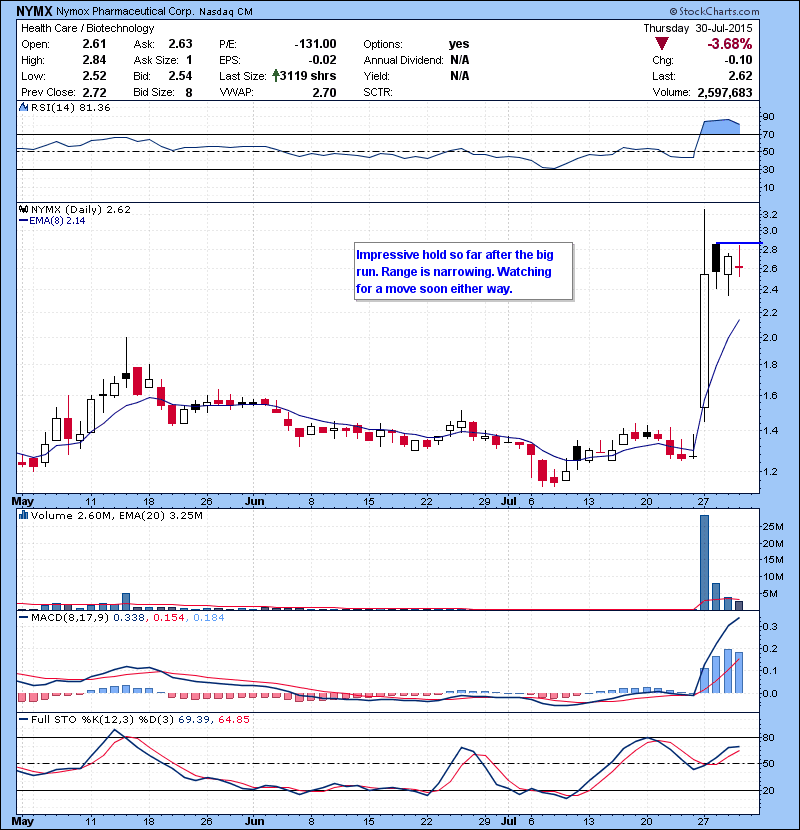Click the P/E value -131.00
The height and width of the screenshot is (830, 800).
pos(316,44)
